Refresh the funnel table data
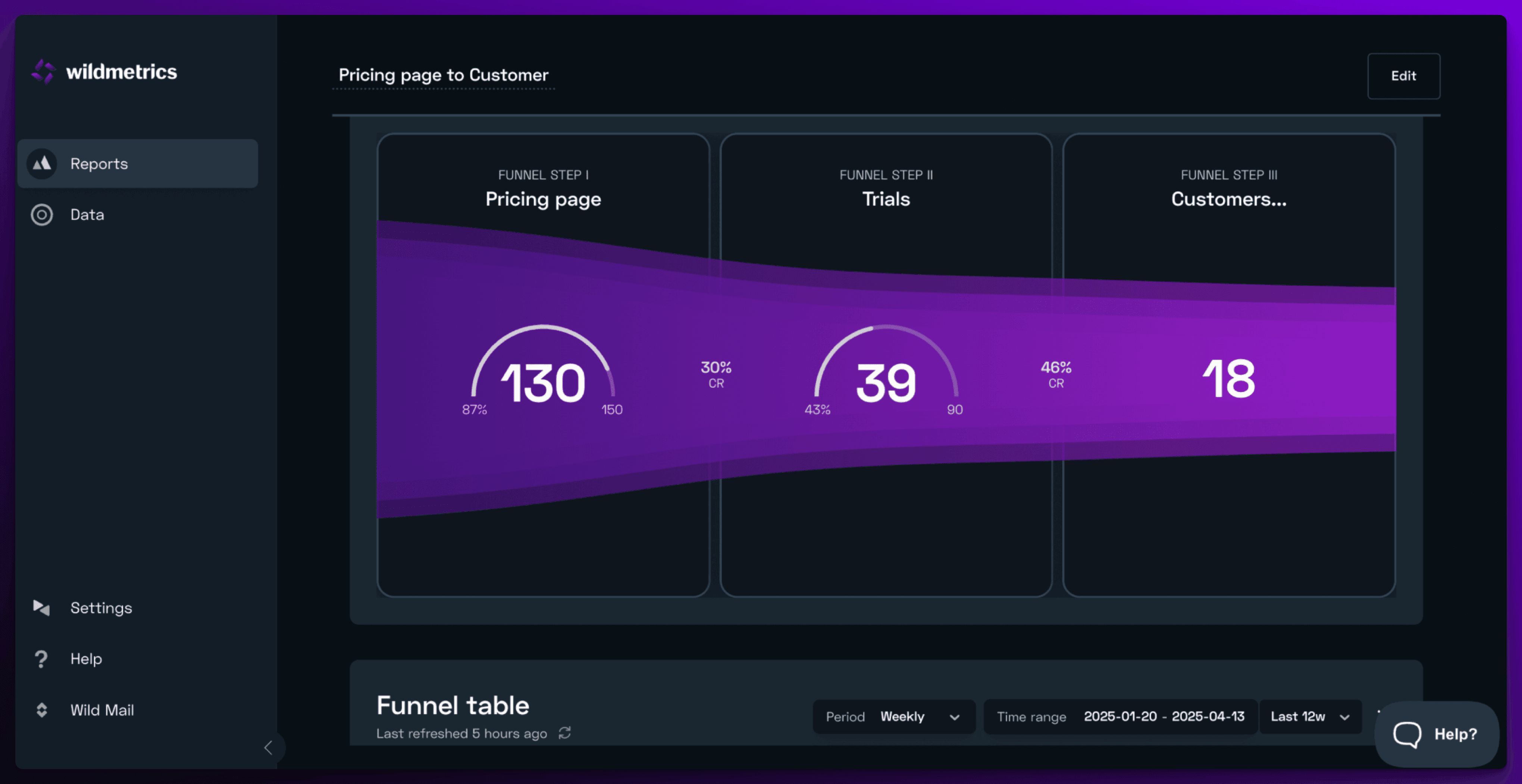 pos(565,733)
